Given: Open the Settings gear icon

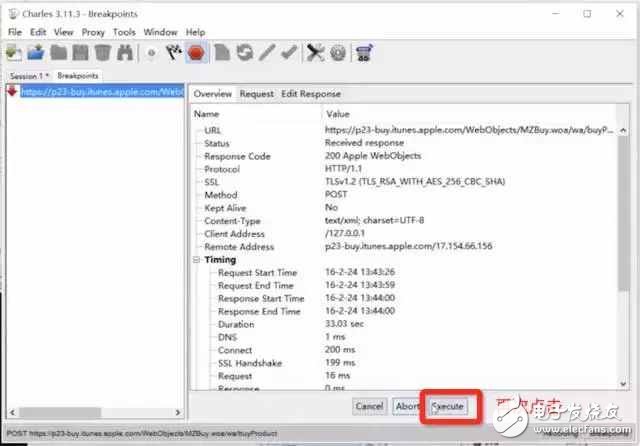Looking at the screenshot, I should click(338, 52).
